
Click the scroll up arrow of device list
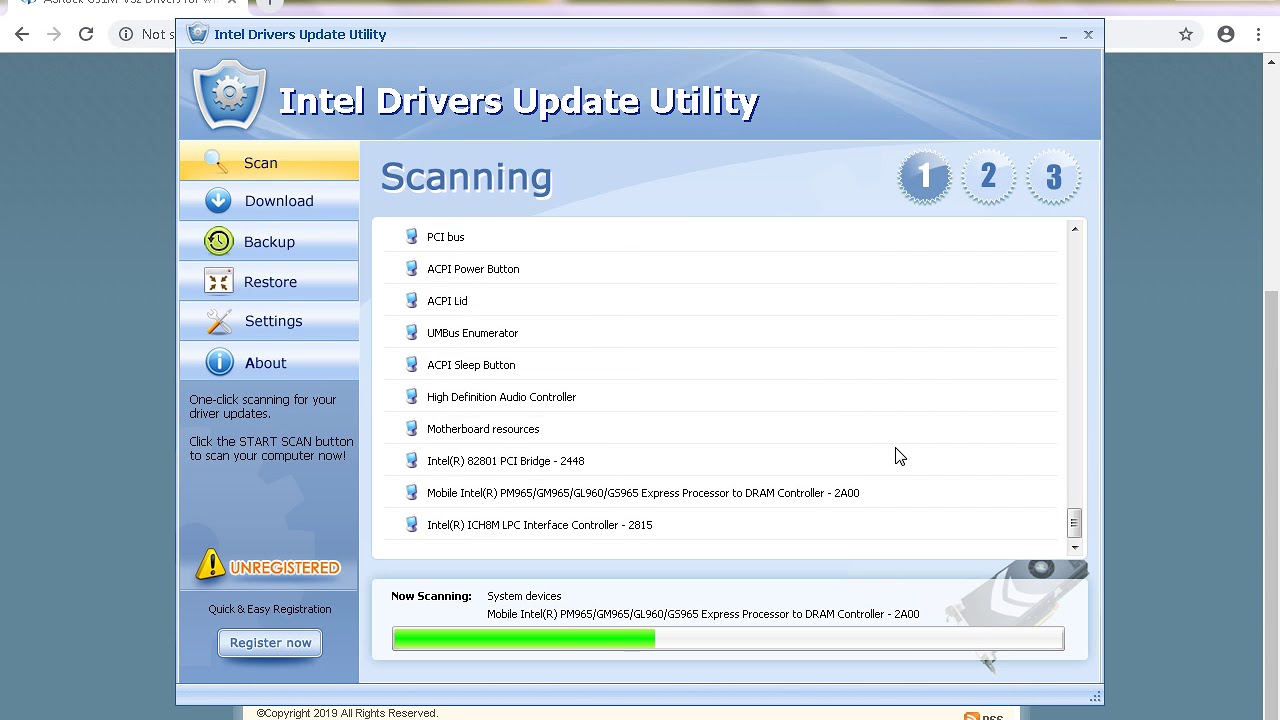pyautogui.click(x=1074, y=230)
